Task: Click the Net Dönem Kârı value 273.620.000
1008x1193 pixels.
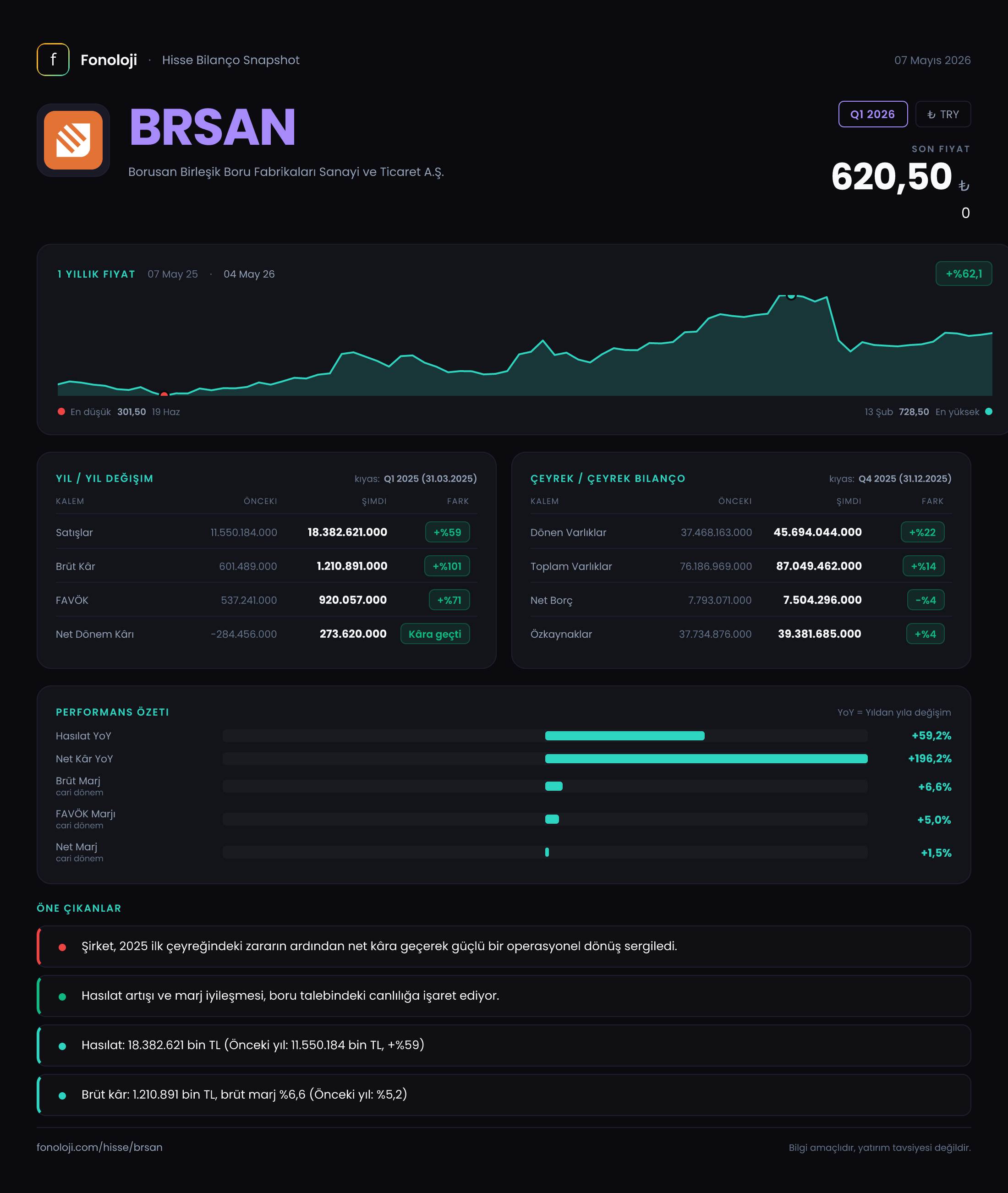Action: pos(353,634)
